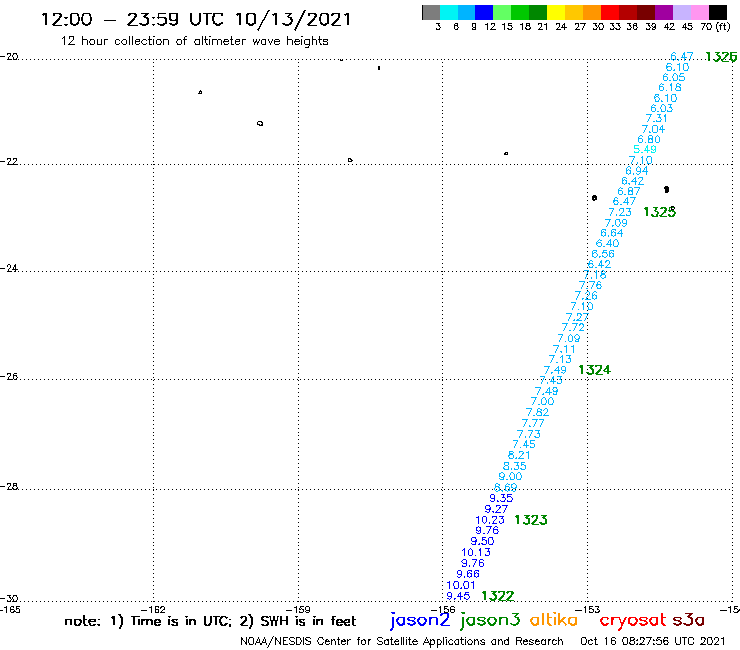
Task: Click the Oct 16 08:27:56 UTC timestamp
Action: 653,642
